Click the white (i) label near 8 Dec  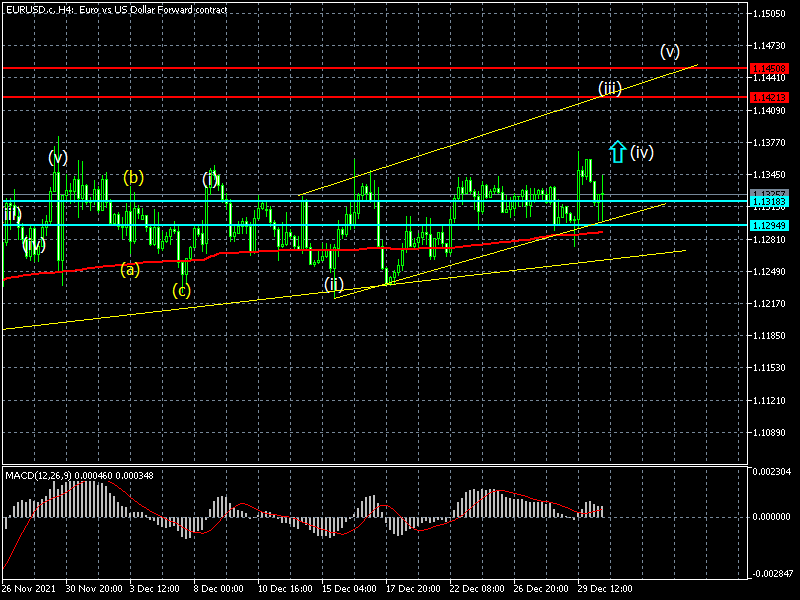coord(210,180)
